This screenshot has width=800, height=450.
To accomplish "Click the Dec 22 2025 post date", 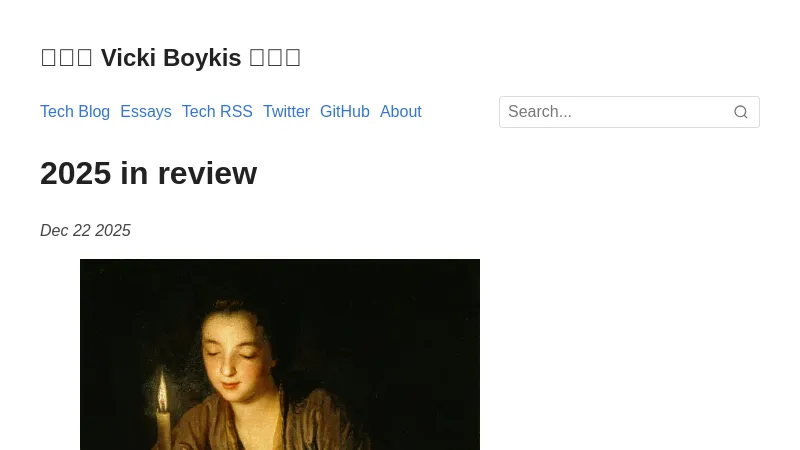I will click(x=85, y=231).
